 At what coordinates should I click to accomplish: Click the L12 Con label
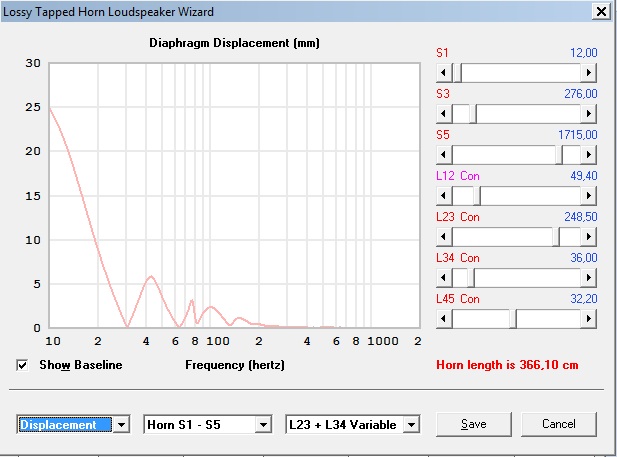[458, 176]
